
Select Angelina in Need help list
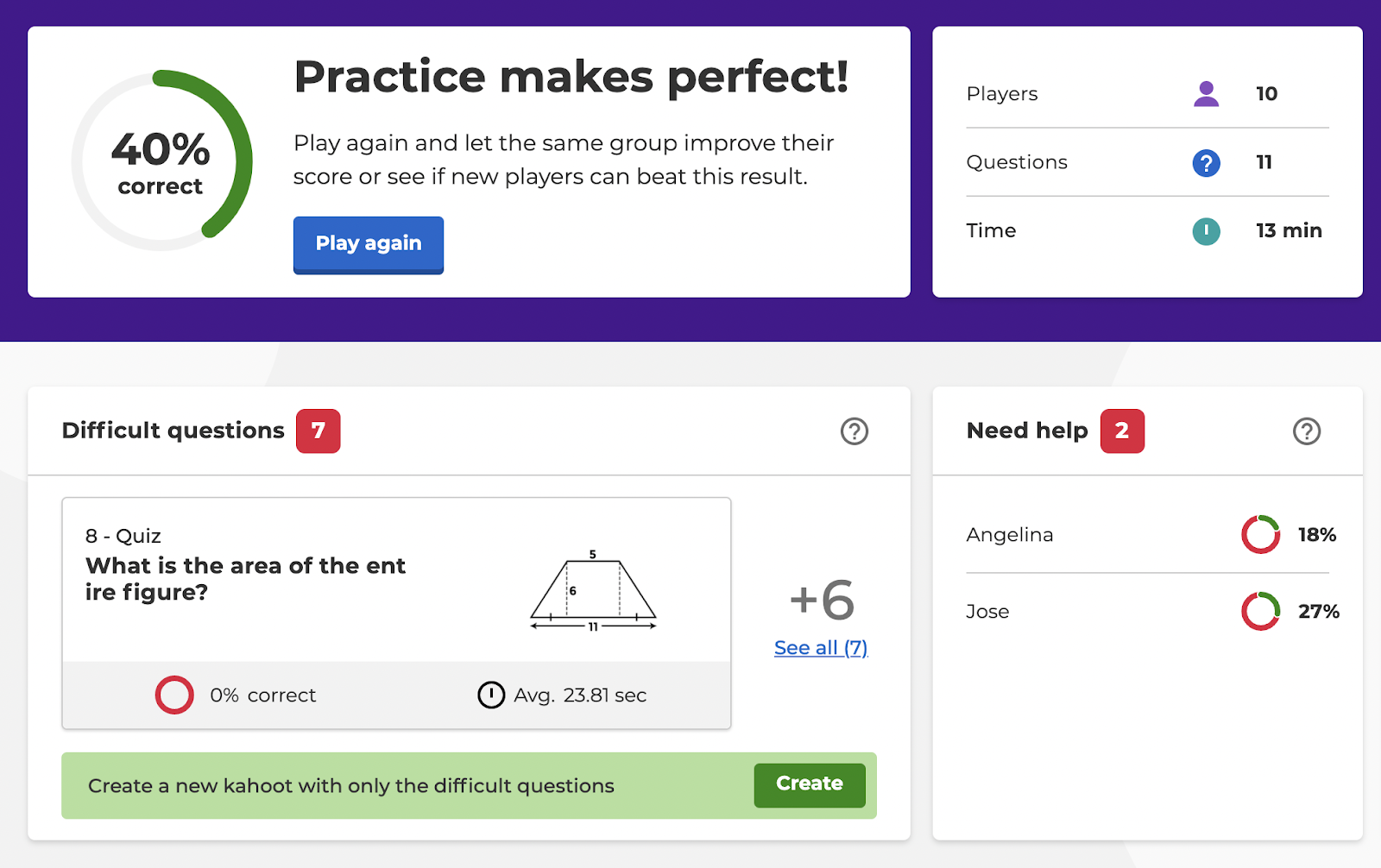[1010, 535]
